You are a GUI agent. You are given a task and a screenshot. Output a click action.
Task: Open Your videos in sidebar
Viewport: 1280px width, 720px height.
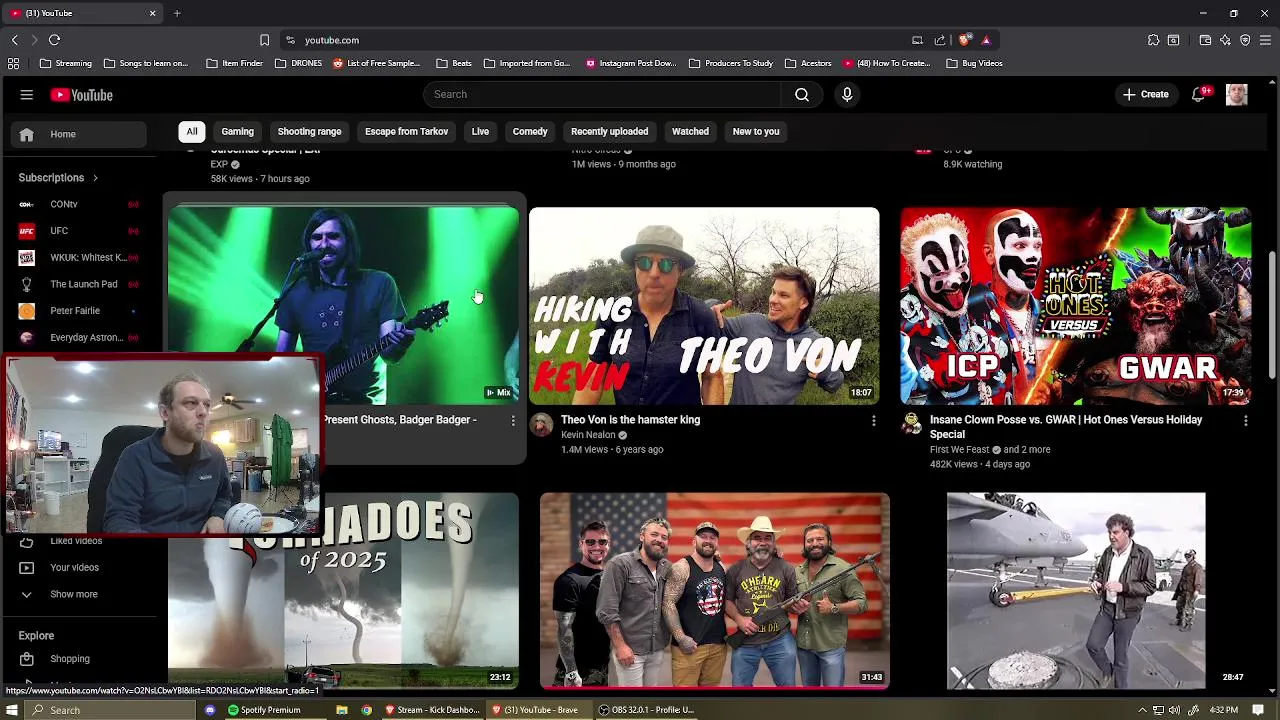click(x=79, y=567)
